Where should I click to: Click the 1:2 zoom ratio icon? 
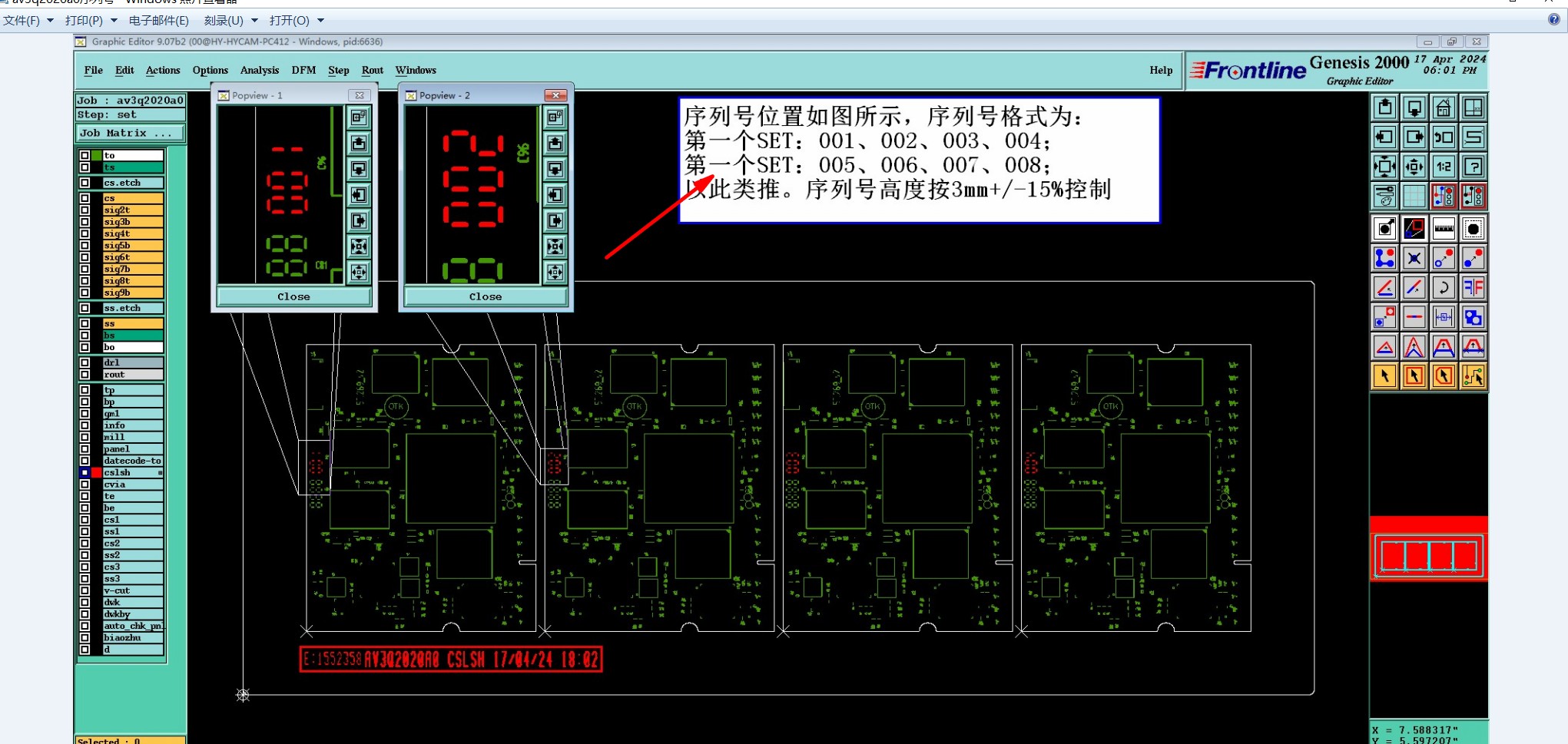pos(1444,167)
